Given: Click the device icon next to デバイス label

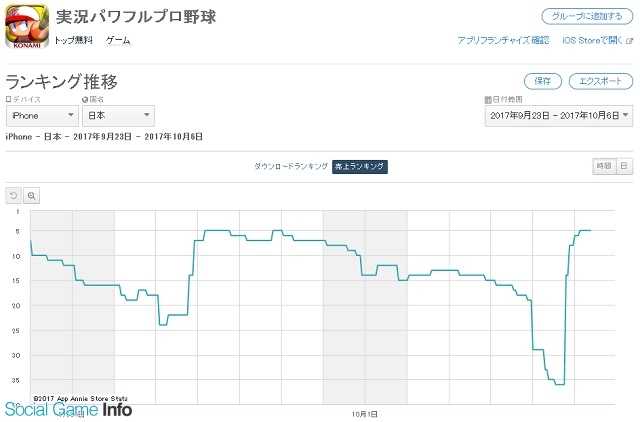Looking at the screenshot, I should [9, 99].
